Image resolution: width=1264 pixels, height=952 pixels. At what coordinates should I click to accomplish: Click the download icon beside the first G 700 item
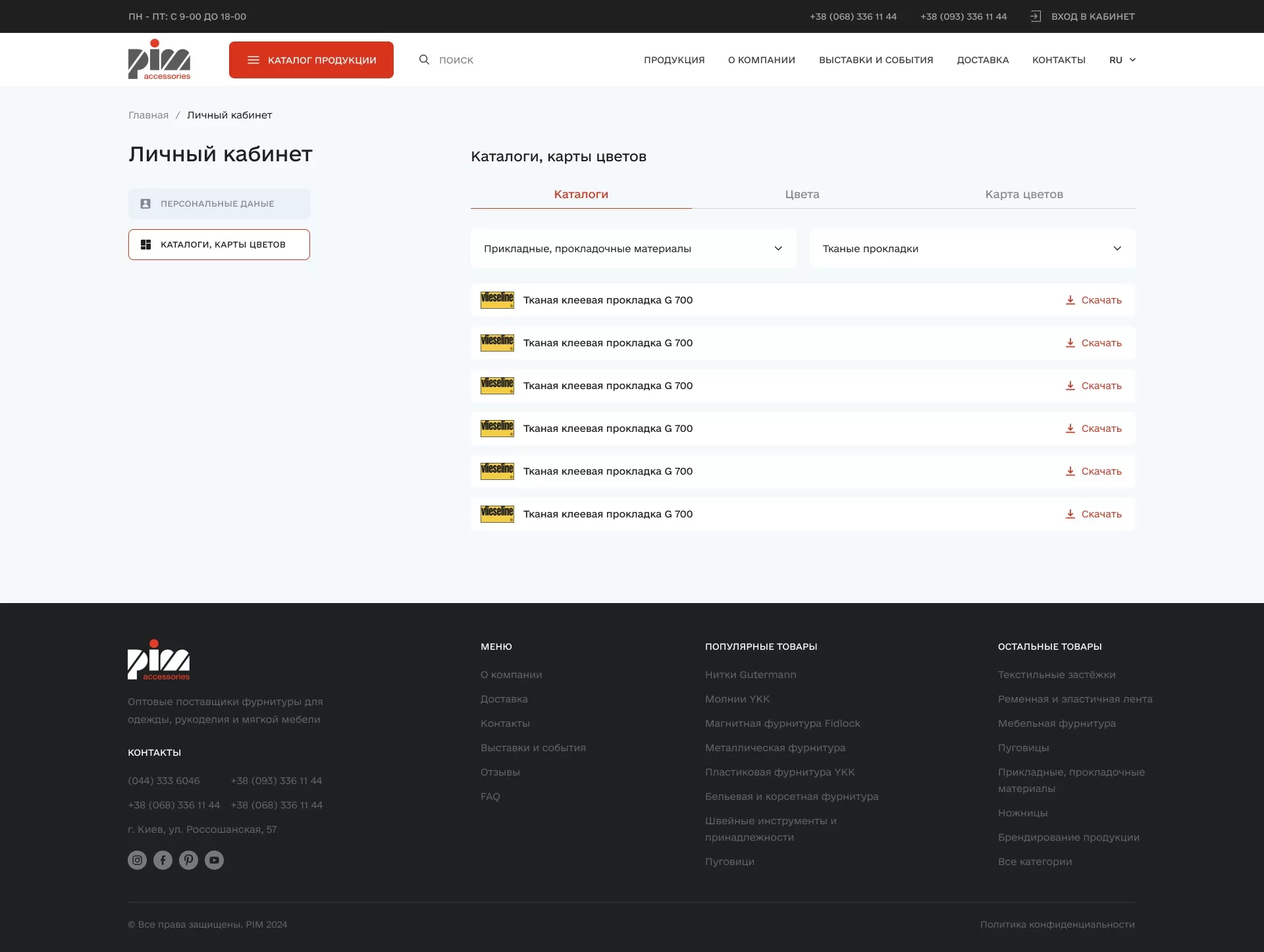[1070, 300]
